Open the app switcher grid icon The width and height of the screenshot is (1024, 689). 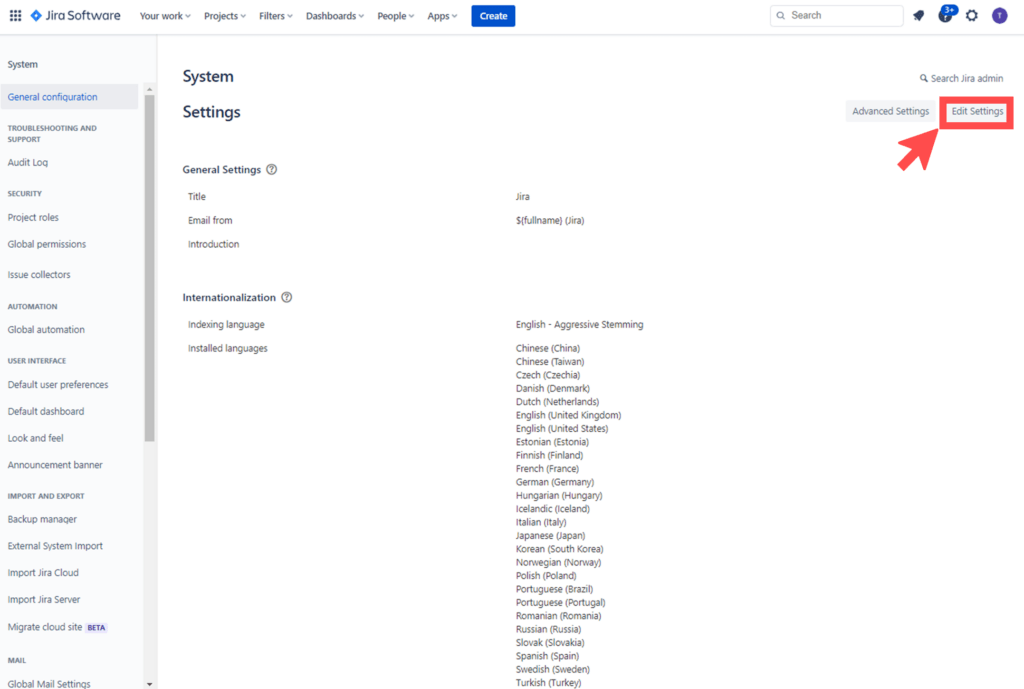(15, 16)
